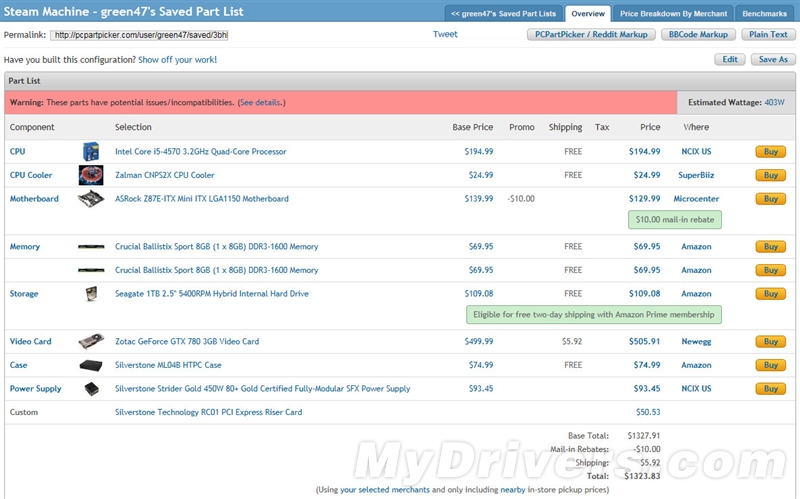Image resolution: width=800 pixels, height=499 pixels.
Task: Open the Benchmarks tab
Action: point(764,14)
